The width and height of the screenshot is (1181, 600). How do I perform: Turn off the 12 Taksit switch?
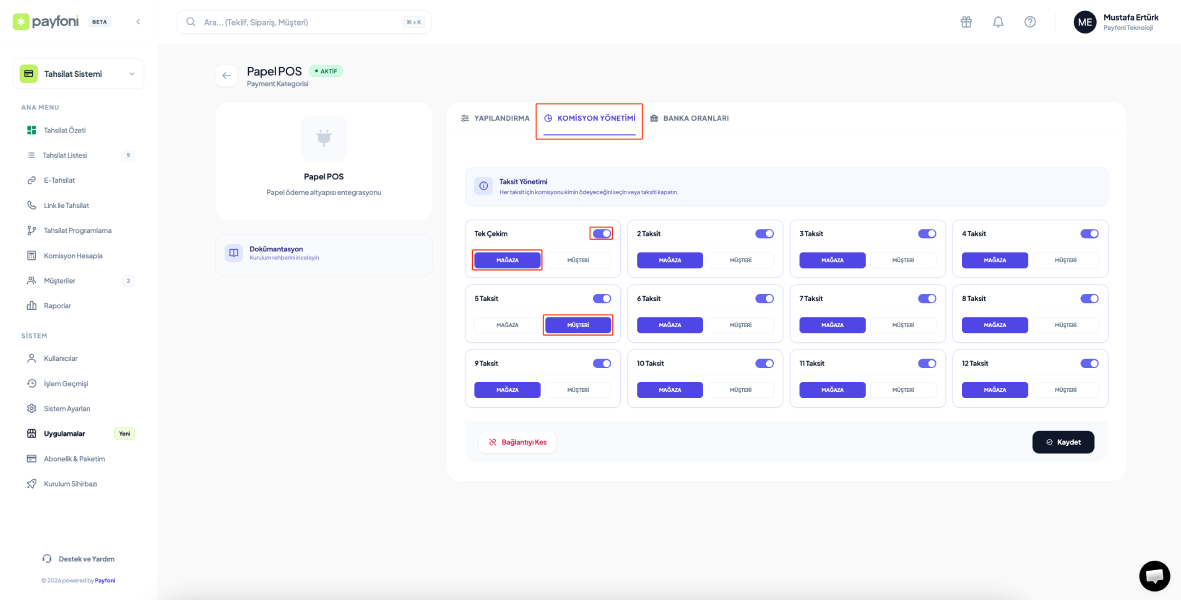[x=1089, y=363]
